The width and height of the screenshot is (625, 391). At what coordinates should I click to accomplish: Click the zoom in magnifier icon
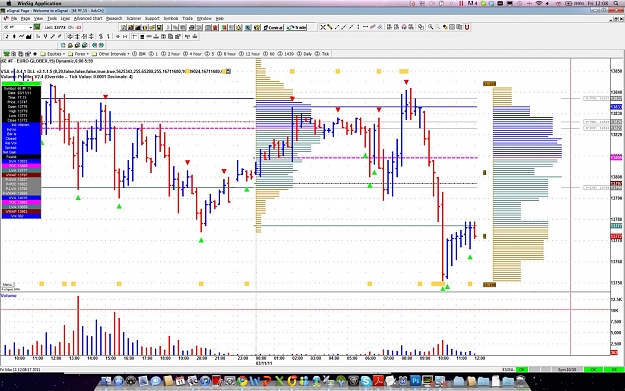[x=431, y=27]
